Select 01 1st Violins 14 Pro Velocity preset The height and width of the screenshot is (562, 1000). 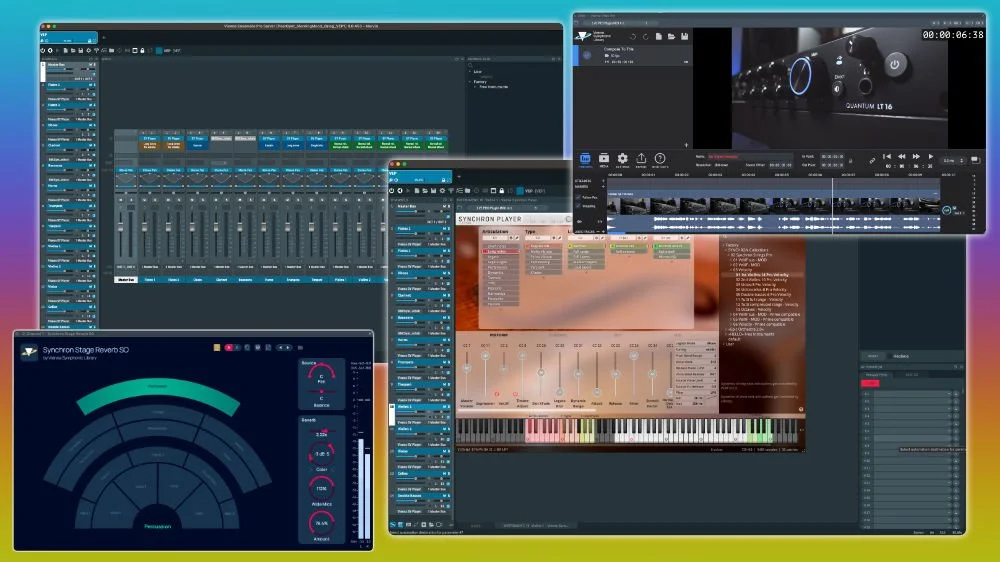click(762, 275)
